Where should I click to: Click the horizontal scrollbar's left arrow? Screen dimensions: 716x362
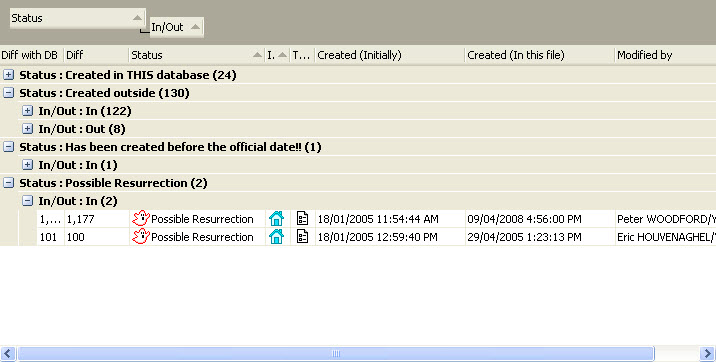(x=8, y=353)
